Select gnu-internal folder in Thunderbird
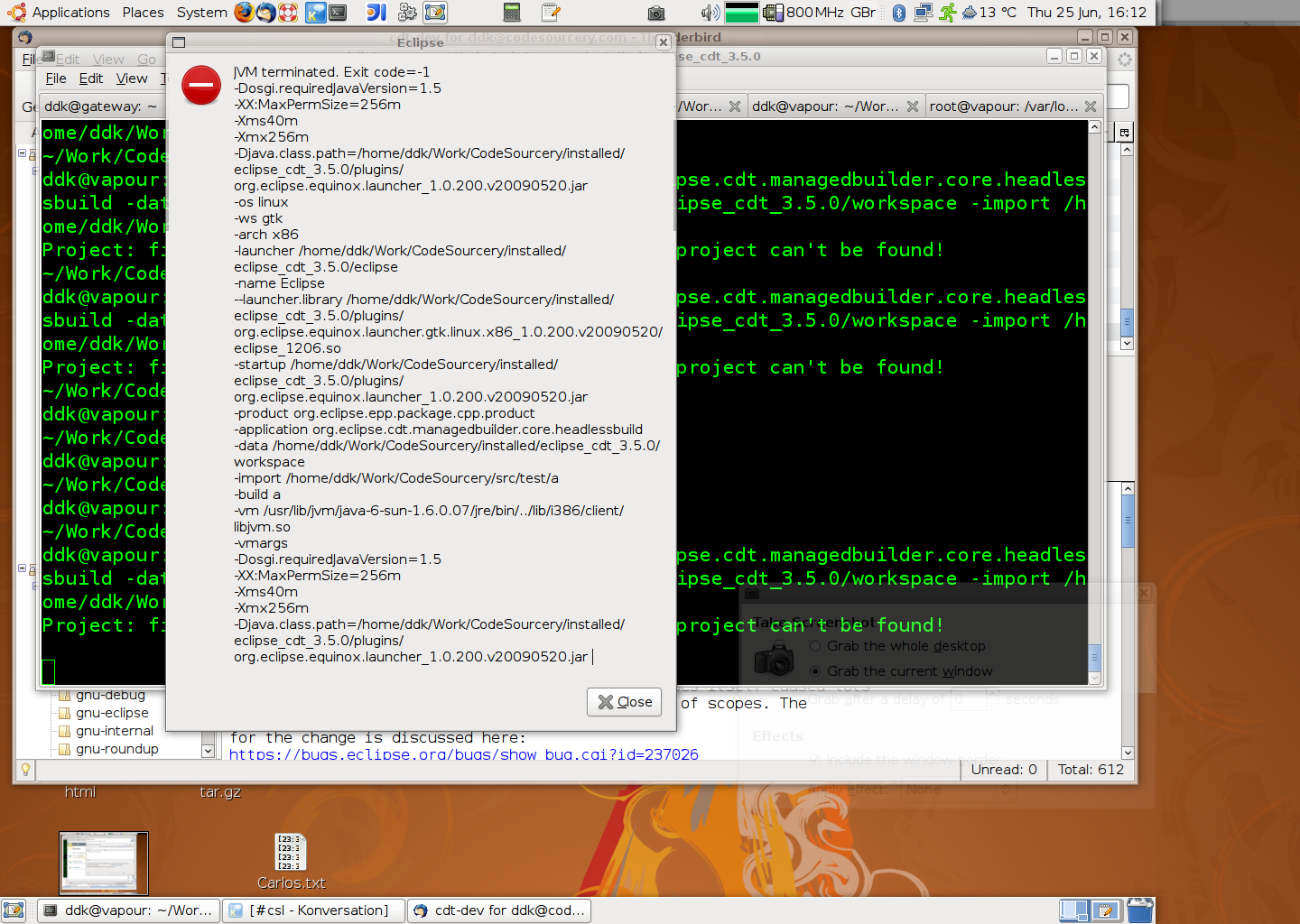Viewport: 1300px width, 924px height. click(x=115, y=731)
